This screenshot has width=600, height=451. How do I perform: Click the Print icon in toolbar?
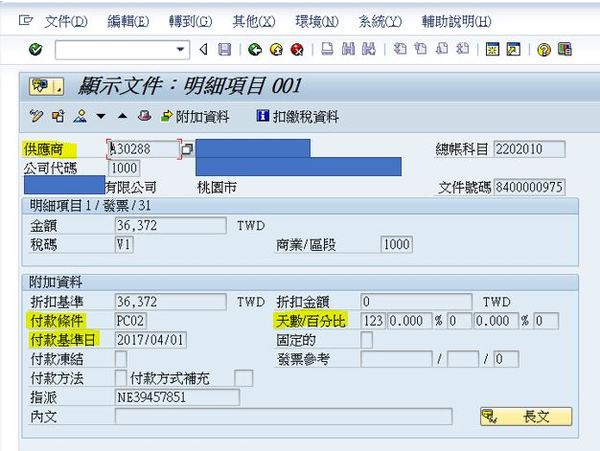(327, 49)
